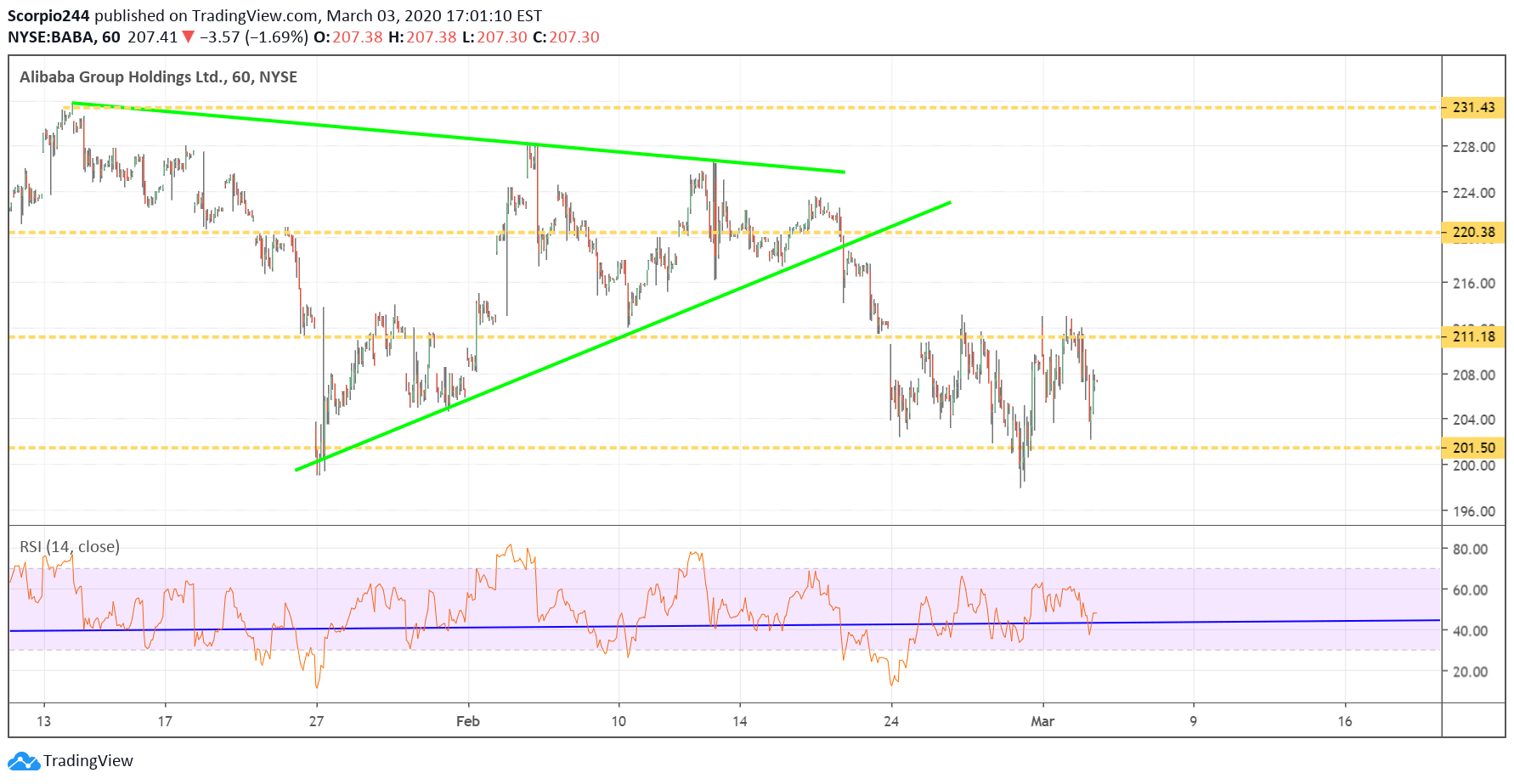Select the descending green upper trendline
1514x784 pixels.
(459, 138)
